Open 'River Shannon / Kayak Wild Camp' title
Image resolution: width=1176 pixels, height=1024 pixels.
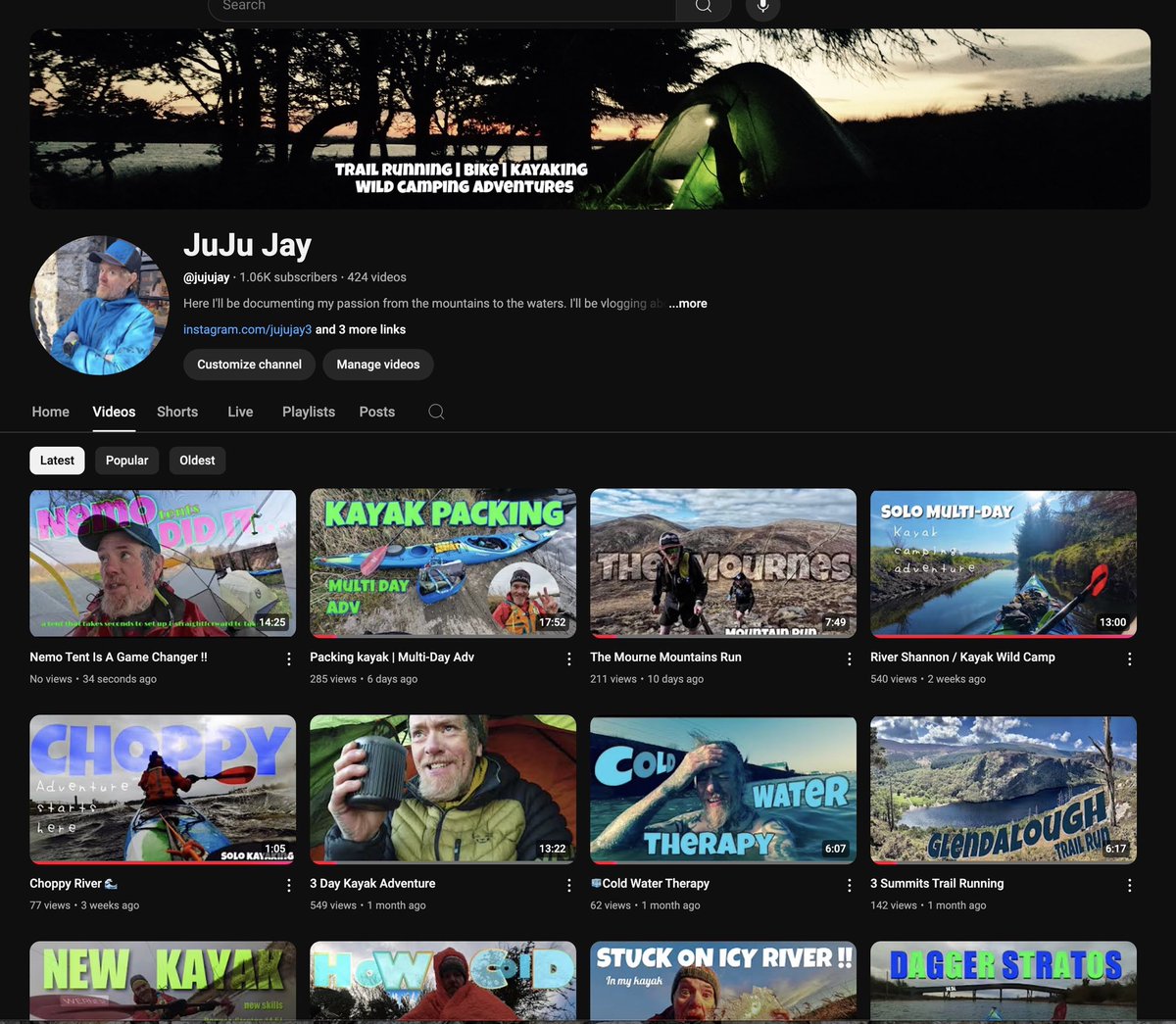point(962,658)
